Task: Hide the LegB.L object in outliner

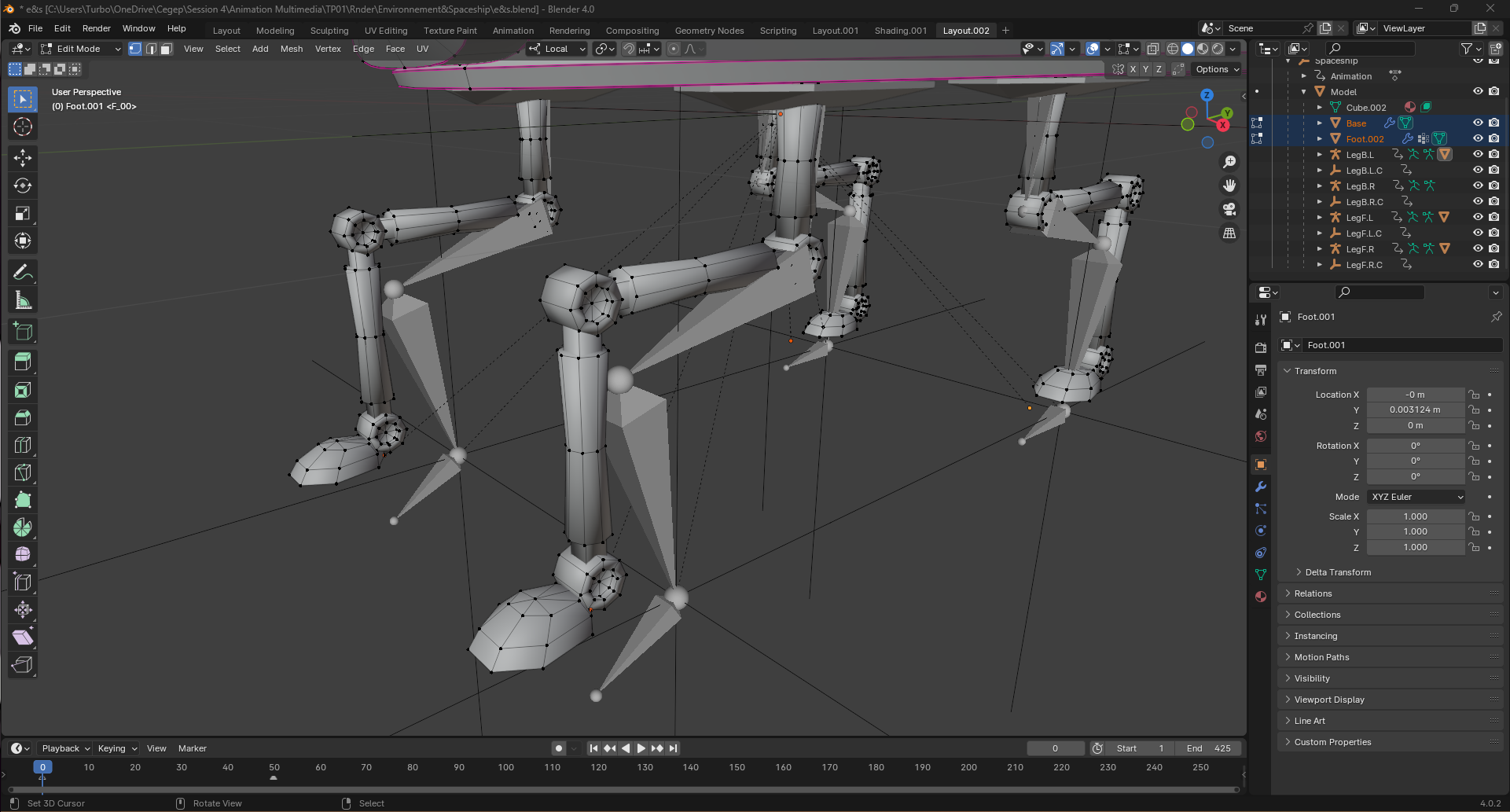Action: 1478,155
